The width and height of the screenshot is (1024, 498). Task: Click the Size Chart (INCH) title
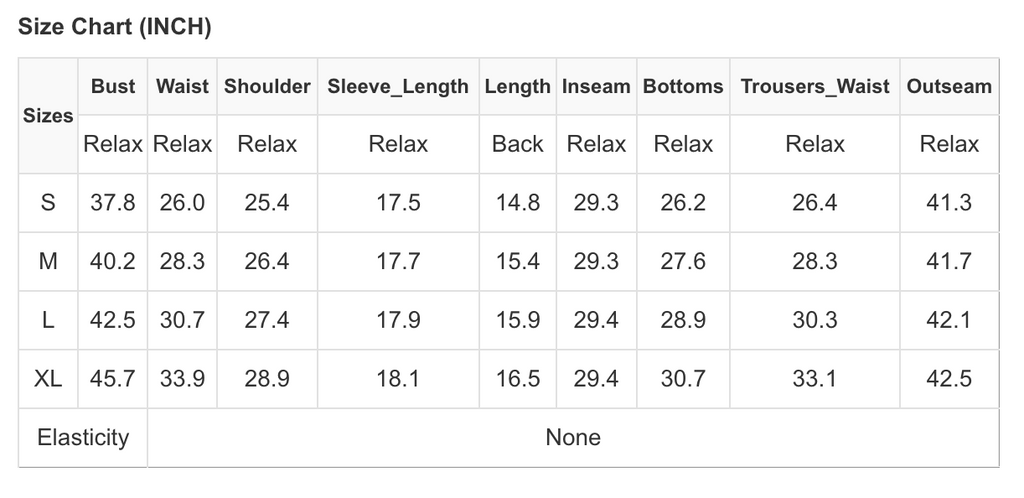(x=115, y=27)
